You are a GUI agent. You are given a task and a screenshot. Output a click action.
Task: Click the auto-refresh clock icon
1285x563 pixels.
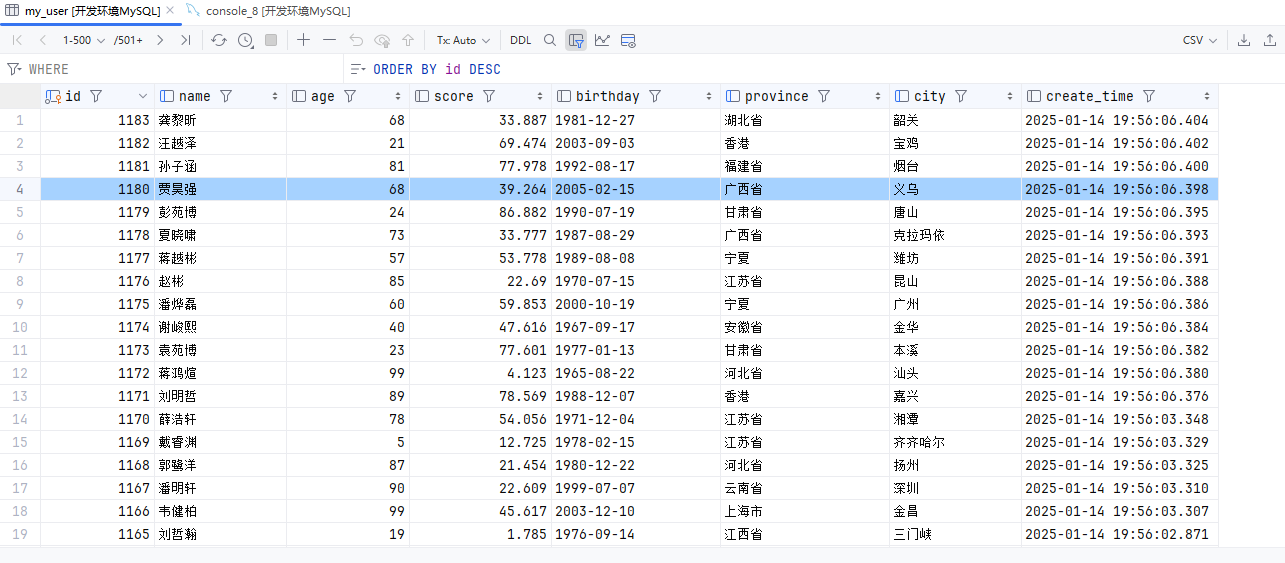pyautogui.click(x=245, y=40)
